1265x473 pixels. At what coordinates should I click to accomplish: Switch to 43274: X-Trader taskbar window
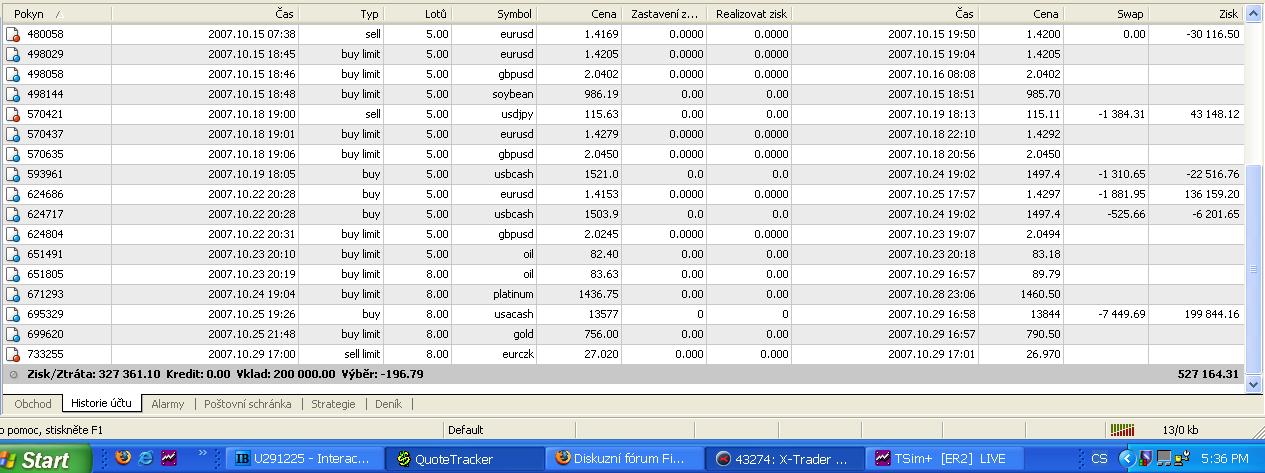click(x=785, y=459)
